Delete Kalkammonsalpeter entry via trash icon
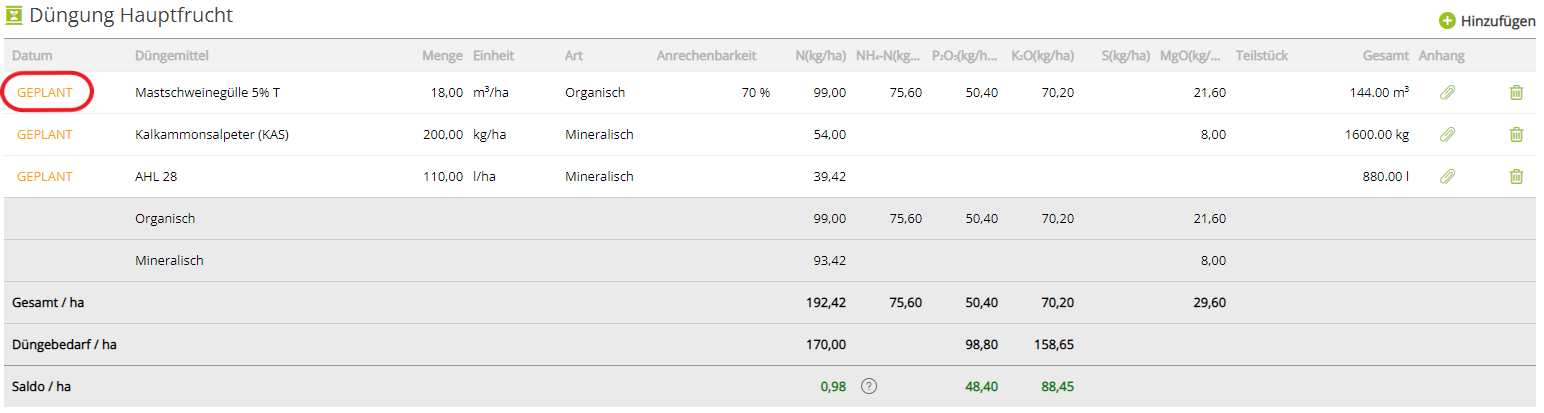 tap(1516, 134)
